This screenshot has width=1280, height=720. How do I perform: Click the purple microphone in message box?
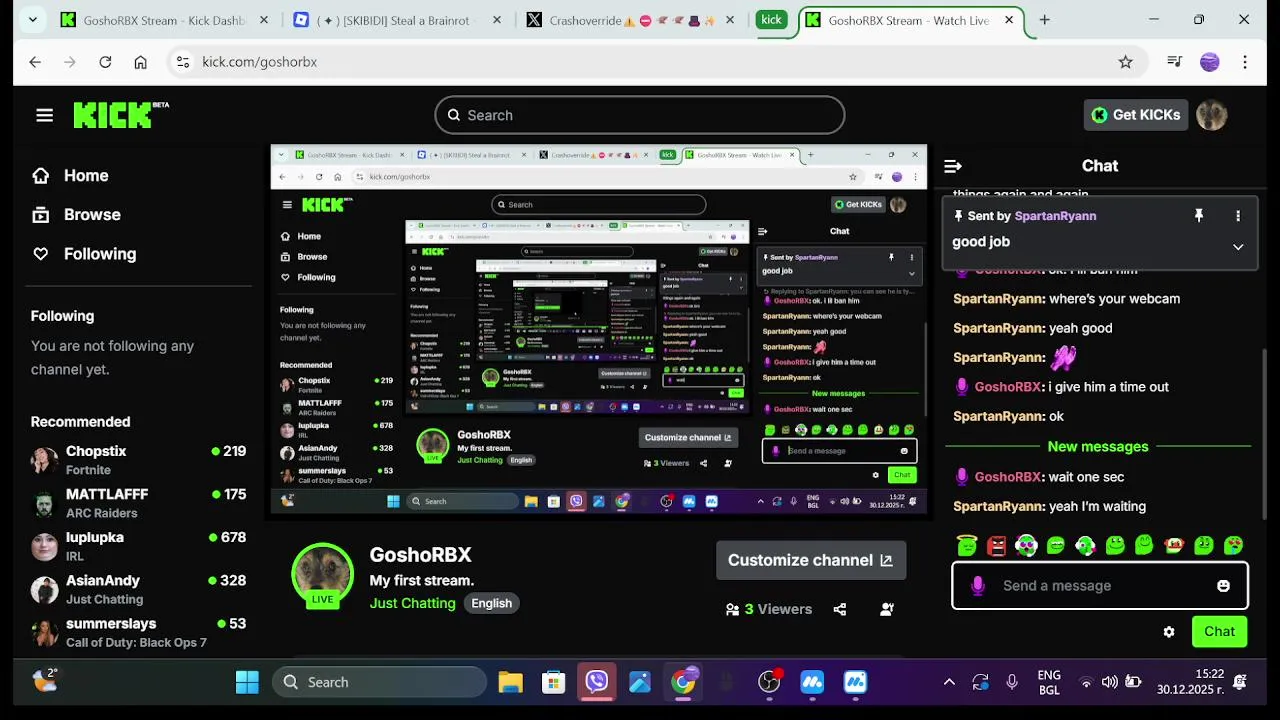[x=978, y=586]
